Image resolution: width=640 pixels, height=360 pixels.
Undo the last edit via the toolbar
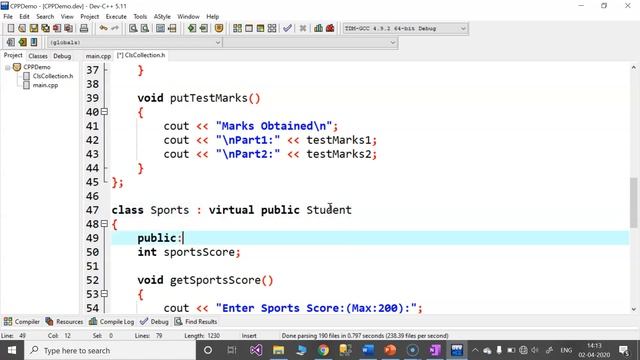click(103, 28)
